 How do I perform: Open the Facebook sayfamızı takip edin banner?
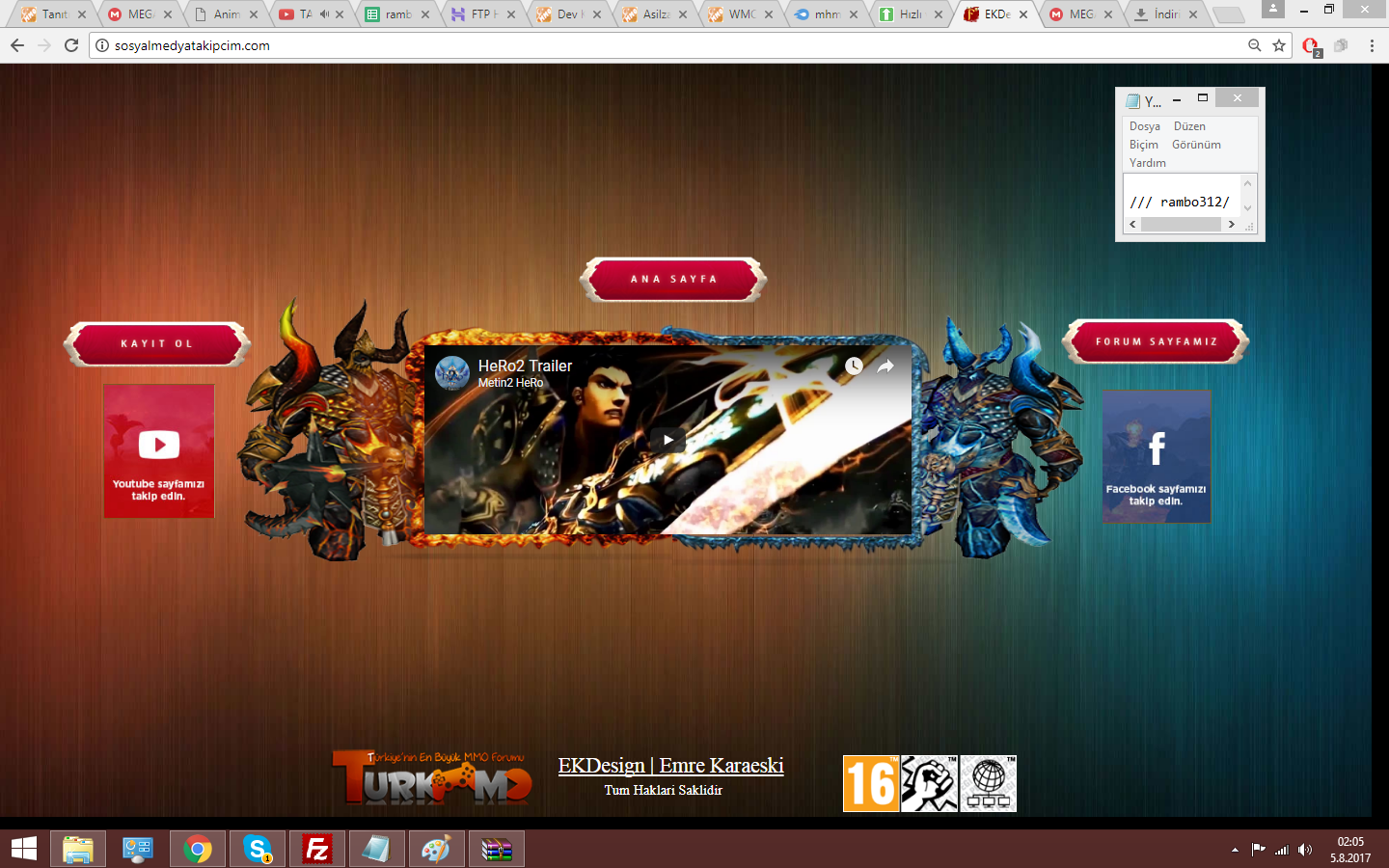(x=1157, y=456)
